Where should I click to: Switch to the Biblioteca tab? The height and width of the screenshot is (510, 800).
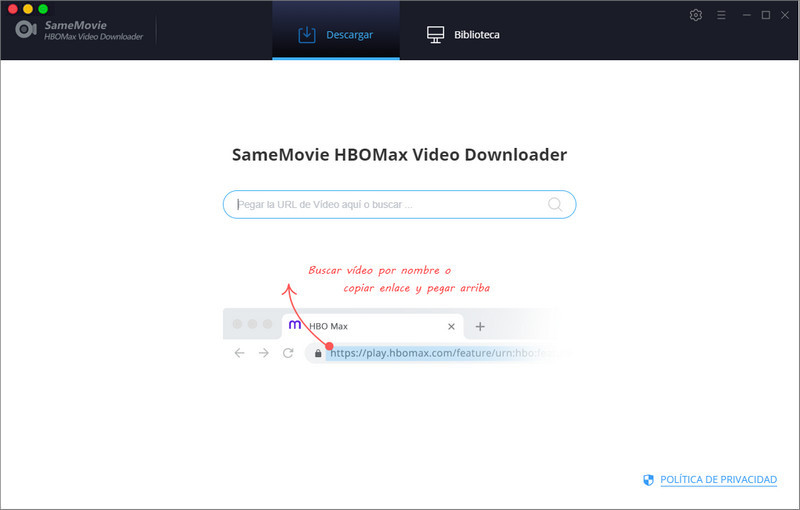pyautogui.click(x=463, y=34)
